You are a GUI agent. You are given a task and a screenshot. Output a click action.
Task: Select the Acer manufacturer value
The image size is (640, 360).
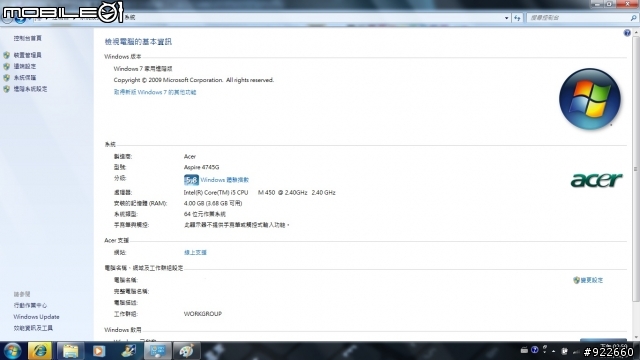pos(190,157)
